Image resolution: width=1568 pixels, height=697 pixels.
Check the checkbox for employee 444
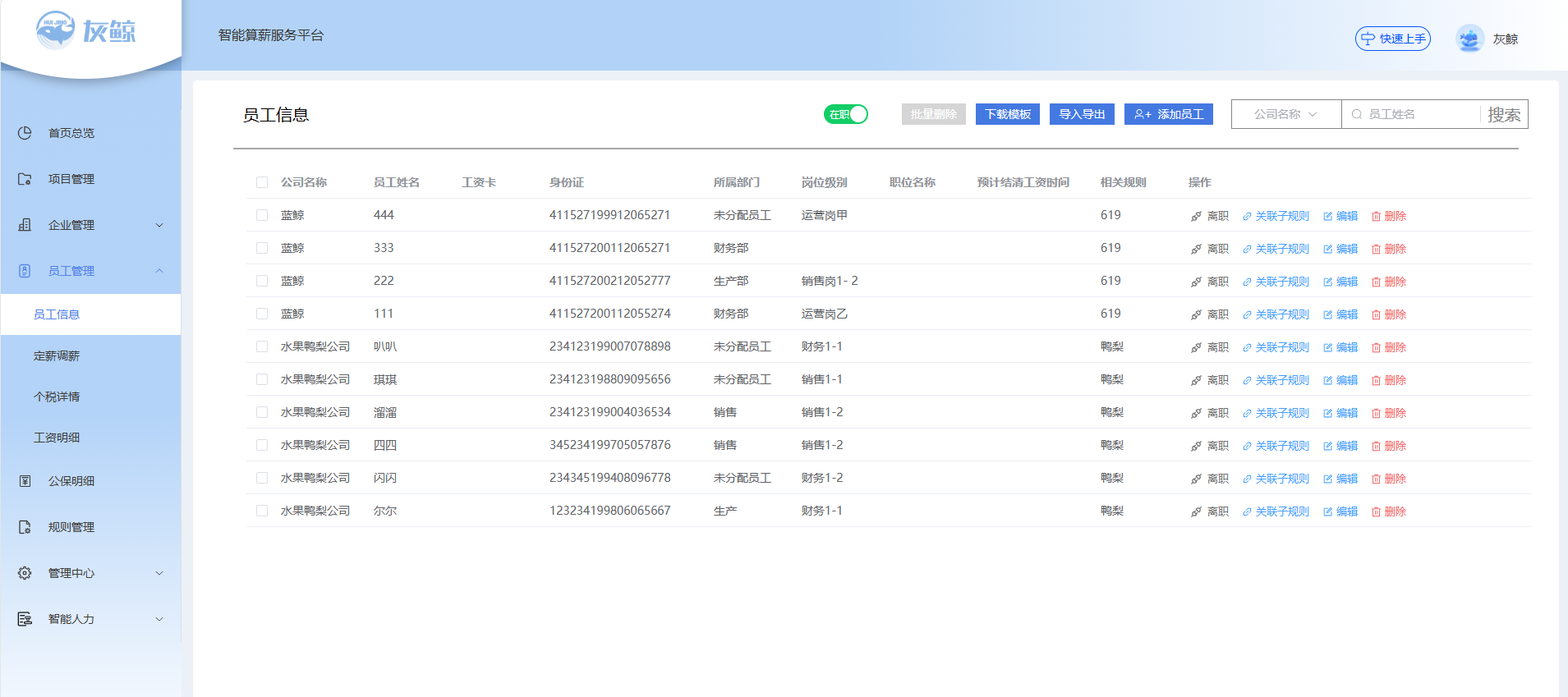262,215
